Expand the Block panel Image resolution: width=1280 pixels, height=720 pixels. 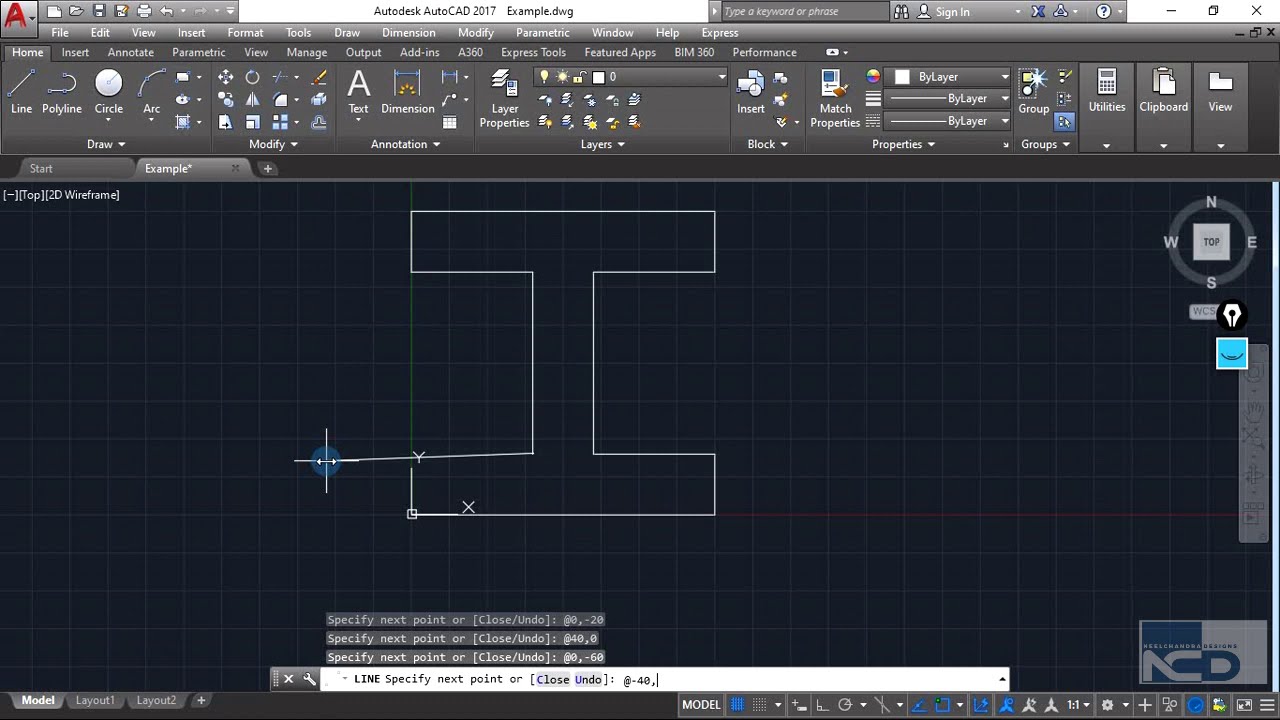767,144
